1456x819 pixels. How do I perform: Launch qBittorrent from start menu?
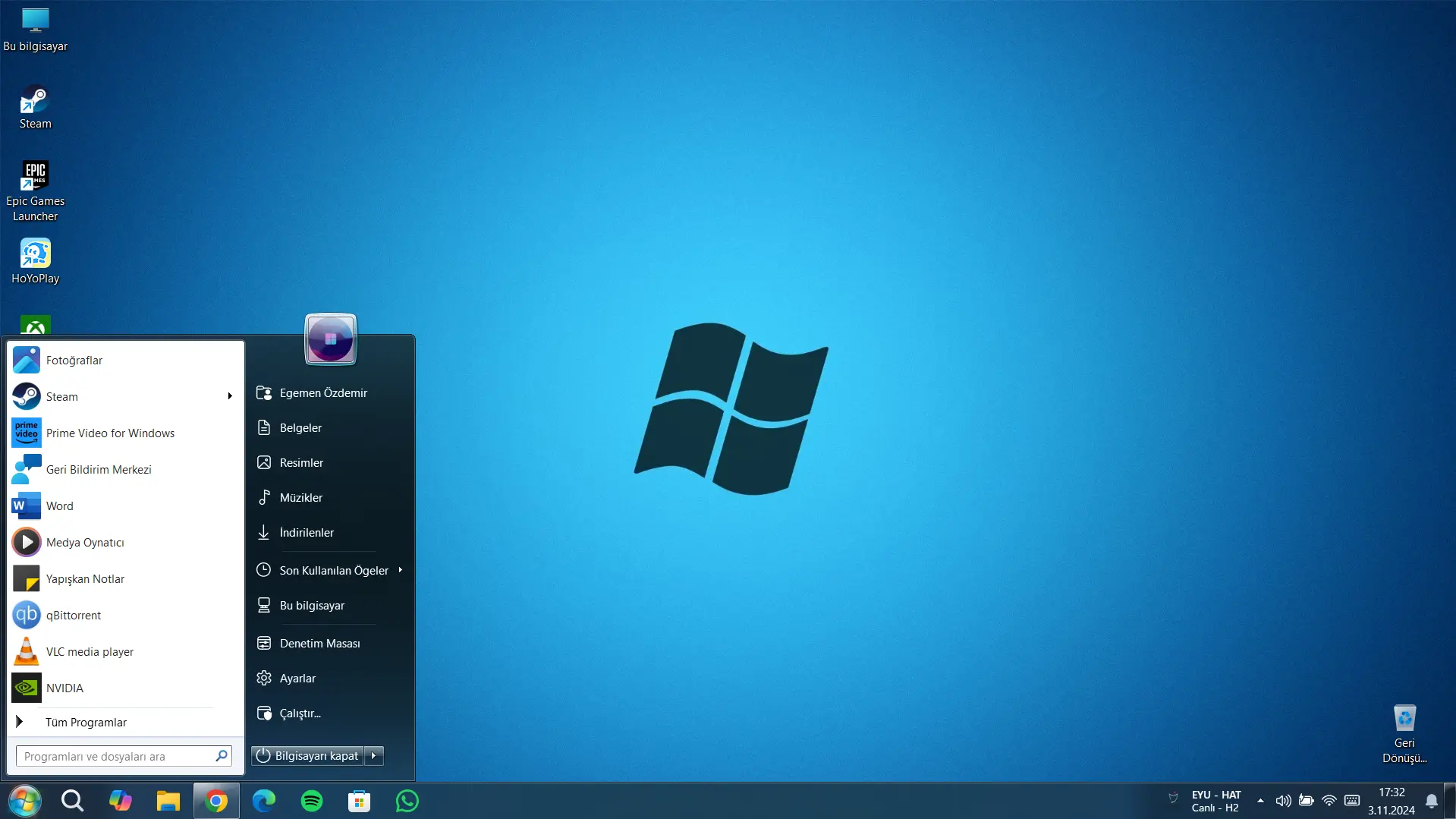pyautogui.click(x=126, y=616)
